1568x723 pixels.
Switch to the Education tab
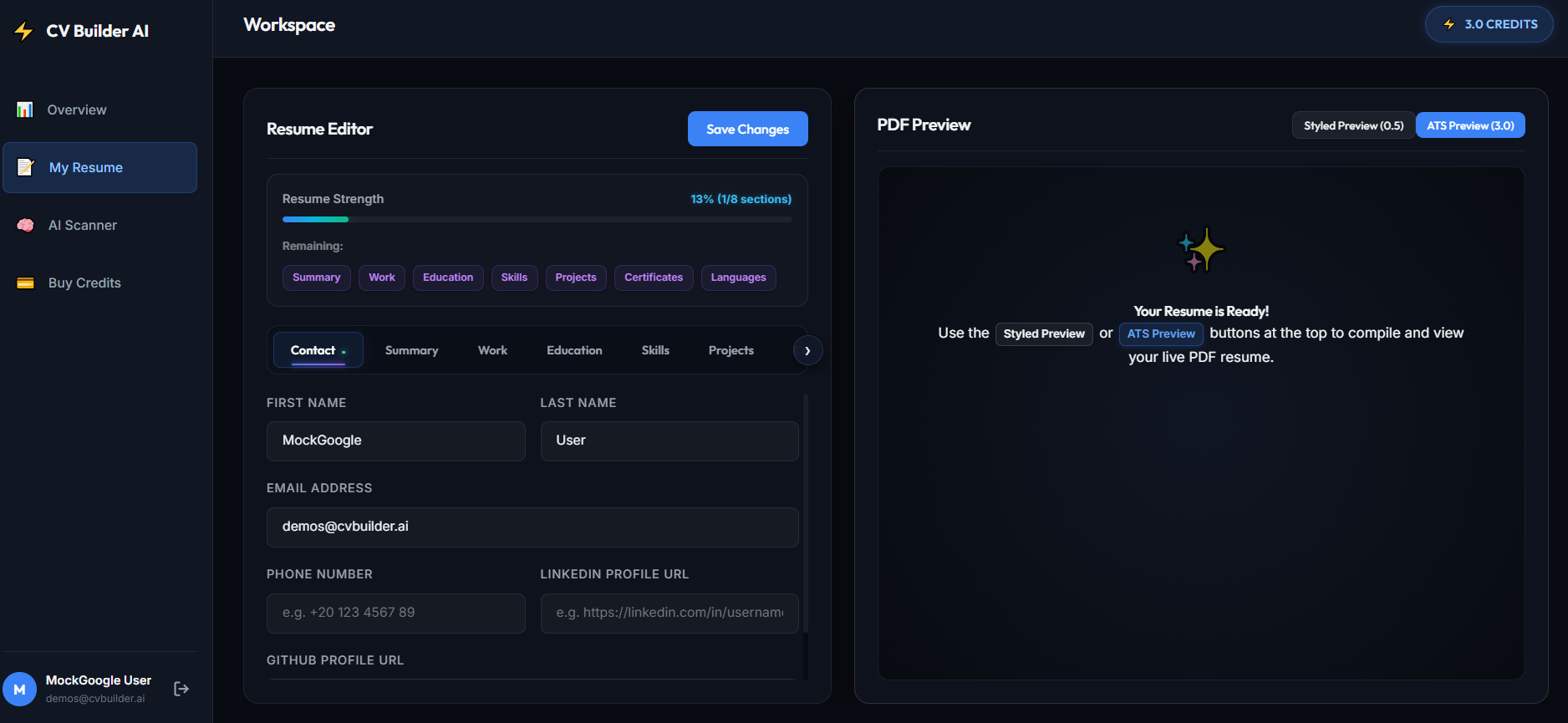tap(574, 350)
